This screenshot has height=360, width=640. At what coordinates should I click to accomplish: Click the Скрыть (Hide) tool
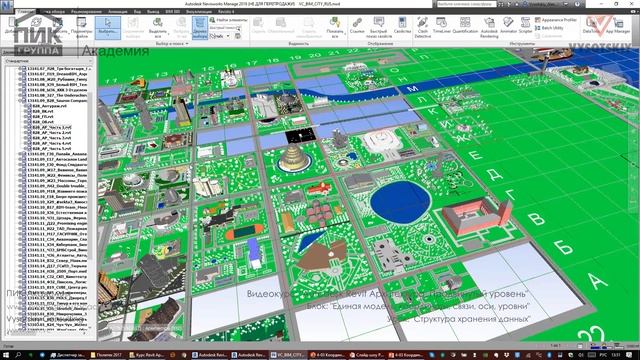(x=258, y=25)
